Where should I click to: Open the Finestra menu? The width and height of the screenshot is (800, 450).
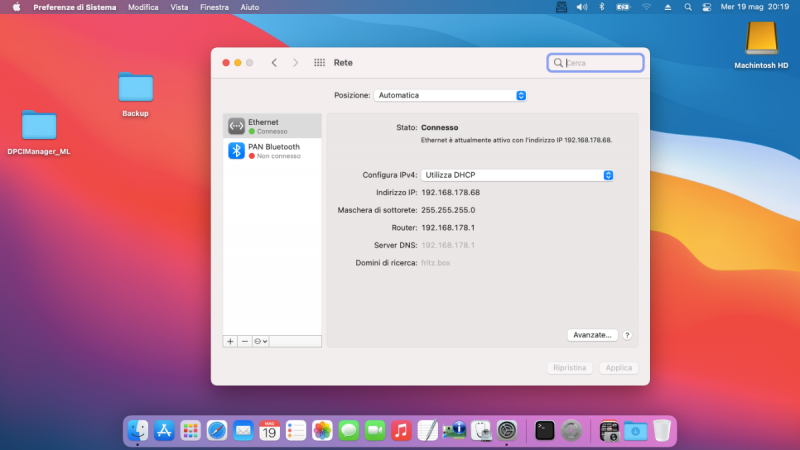click(x=214, y=7)
